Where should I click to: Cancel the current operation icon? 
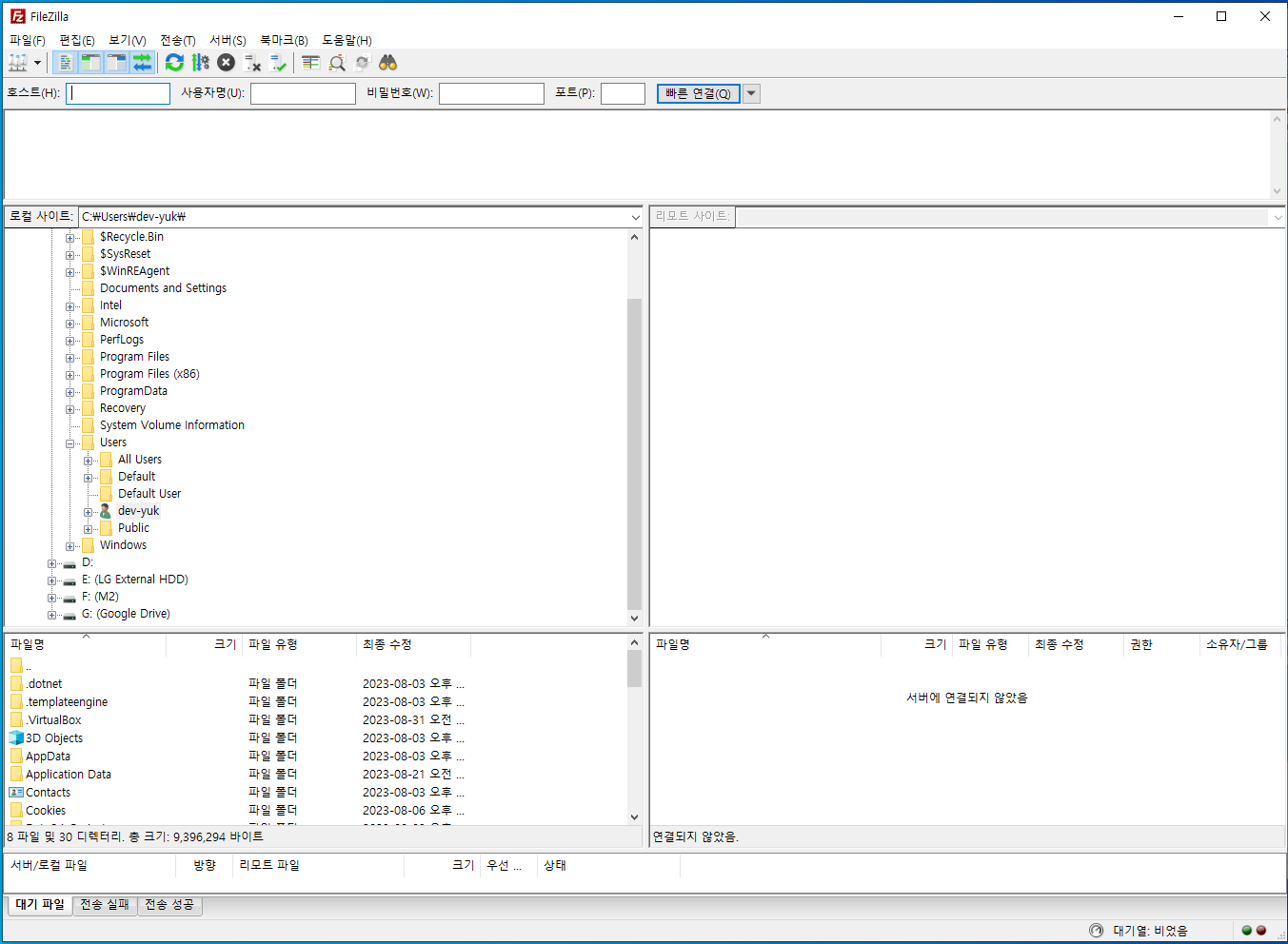click(226, 63)
